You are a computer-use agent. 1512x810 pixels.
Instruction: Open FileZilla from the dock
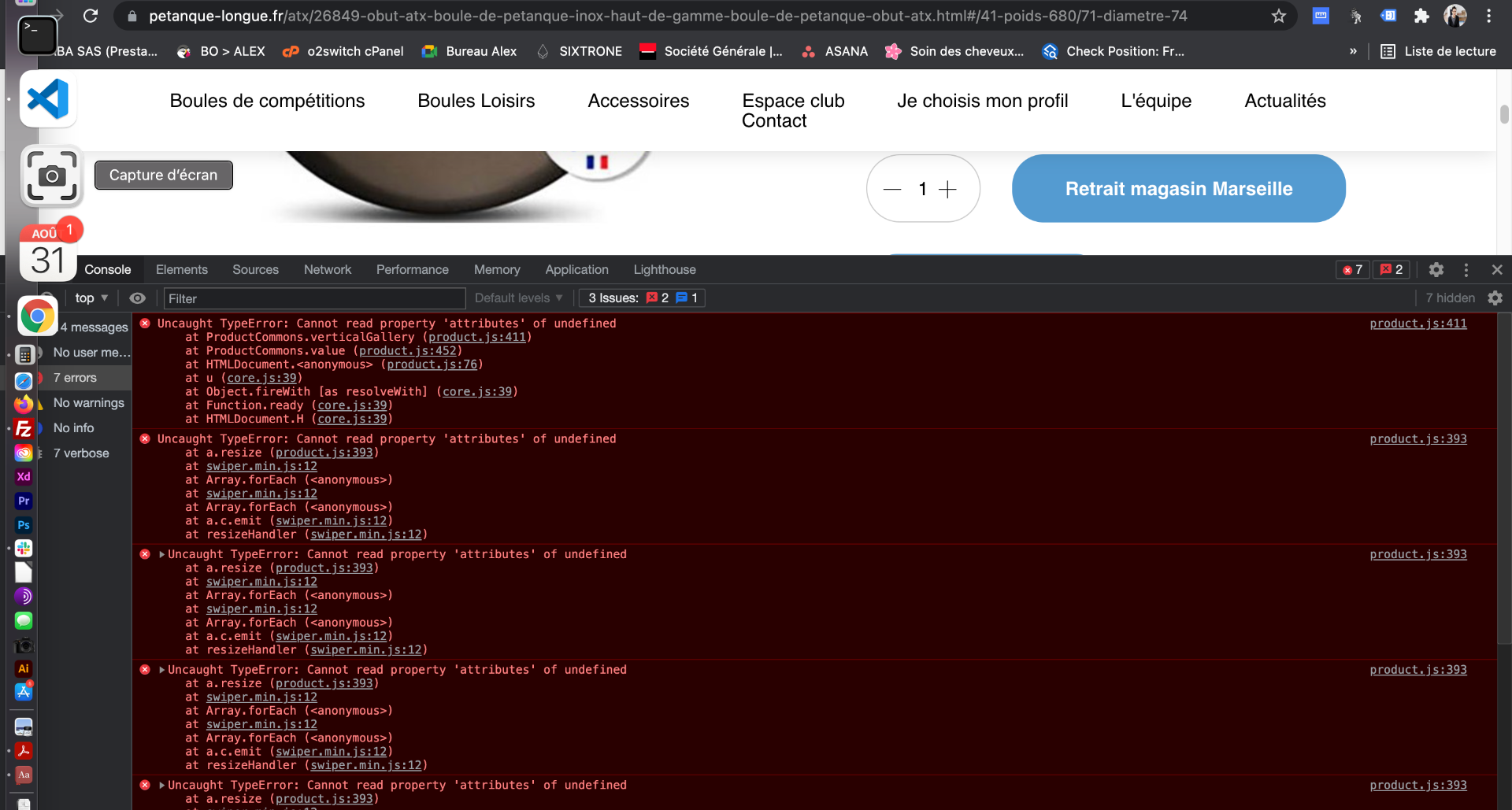(x=24, y=429)
